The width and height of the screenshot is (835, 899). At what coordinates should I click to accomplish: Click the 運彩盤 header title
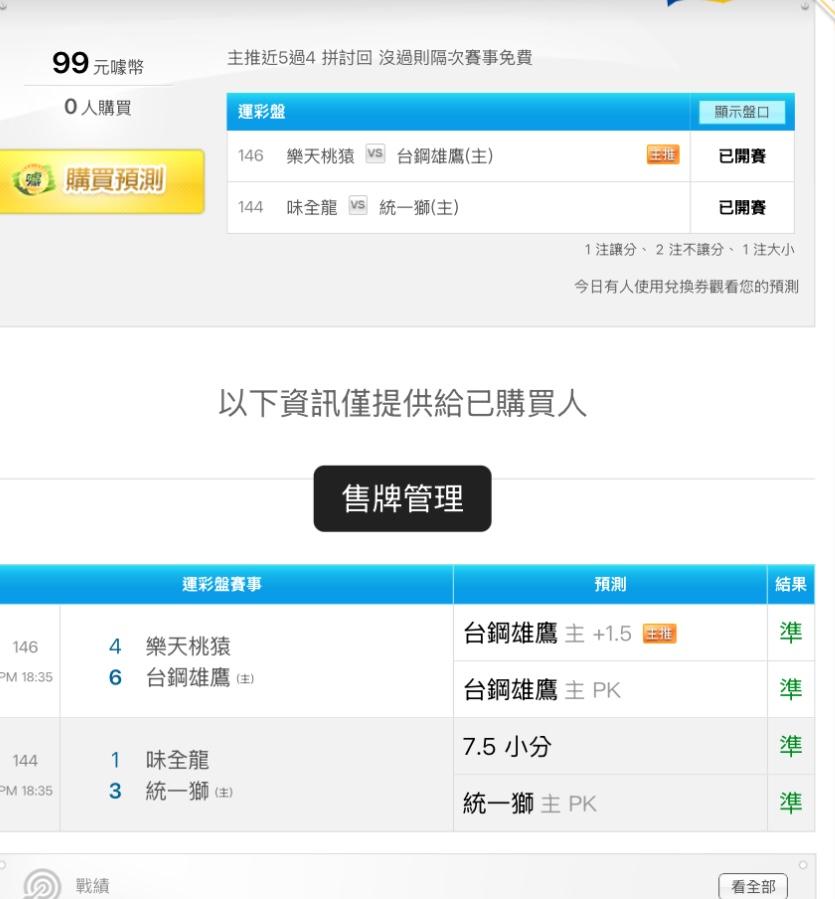pyautogui.click(x=262, y=112)
